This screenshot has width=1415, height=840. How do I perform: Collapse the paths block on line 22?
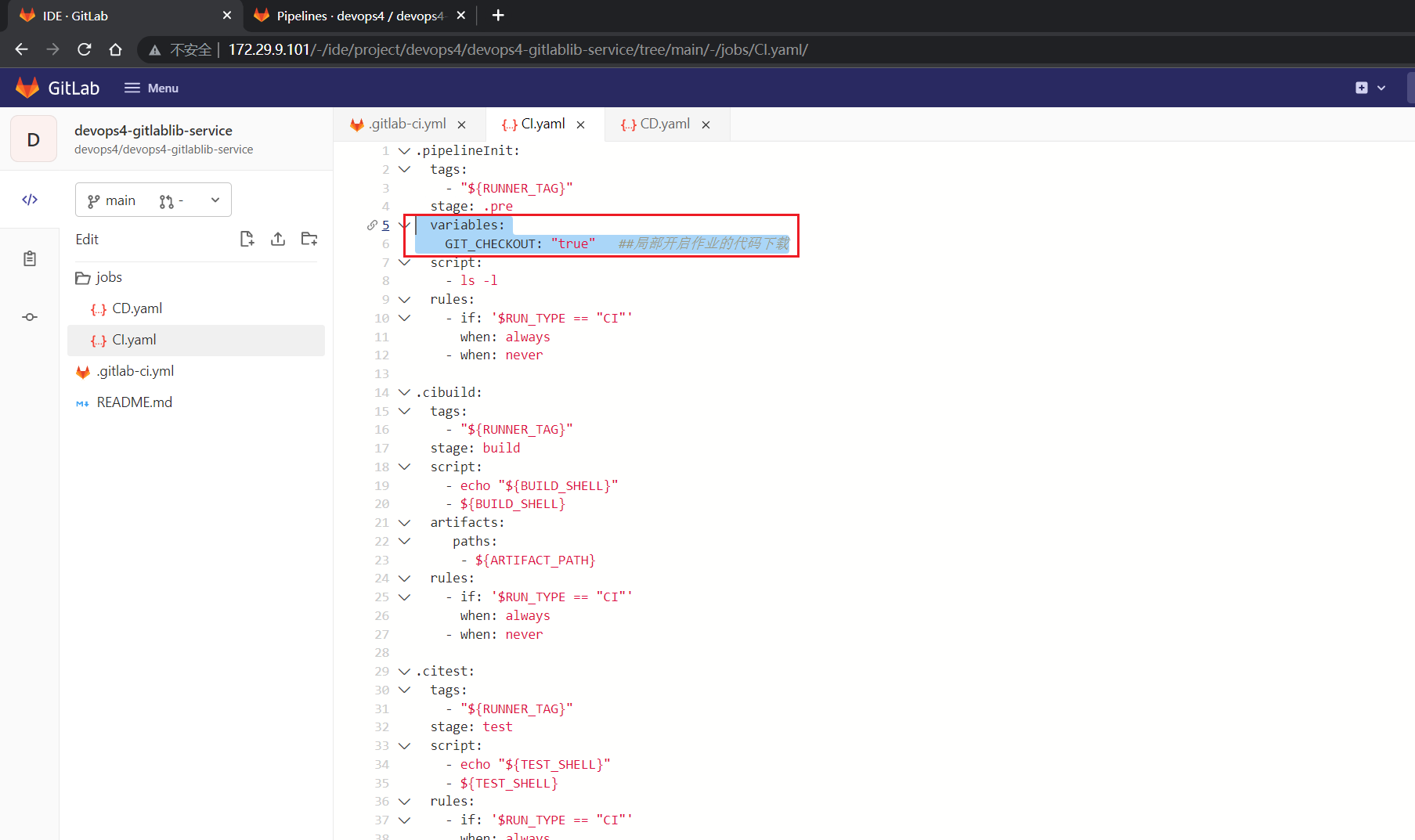click(404, 541)
